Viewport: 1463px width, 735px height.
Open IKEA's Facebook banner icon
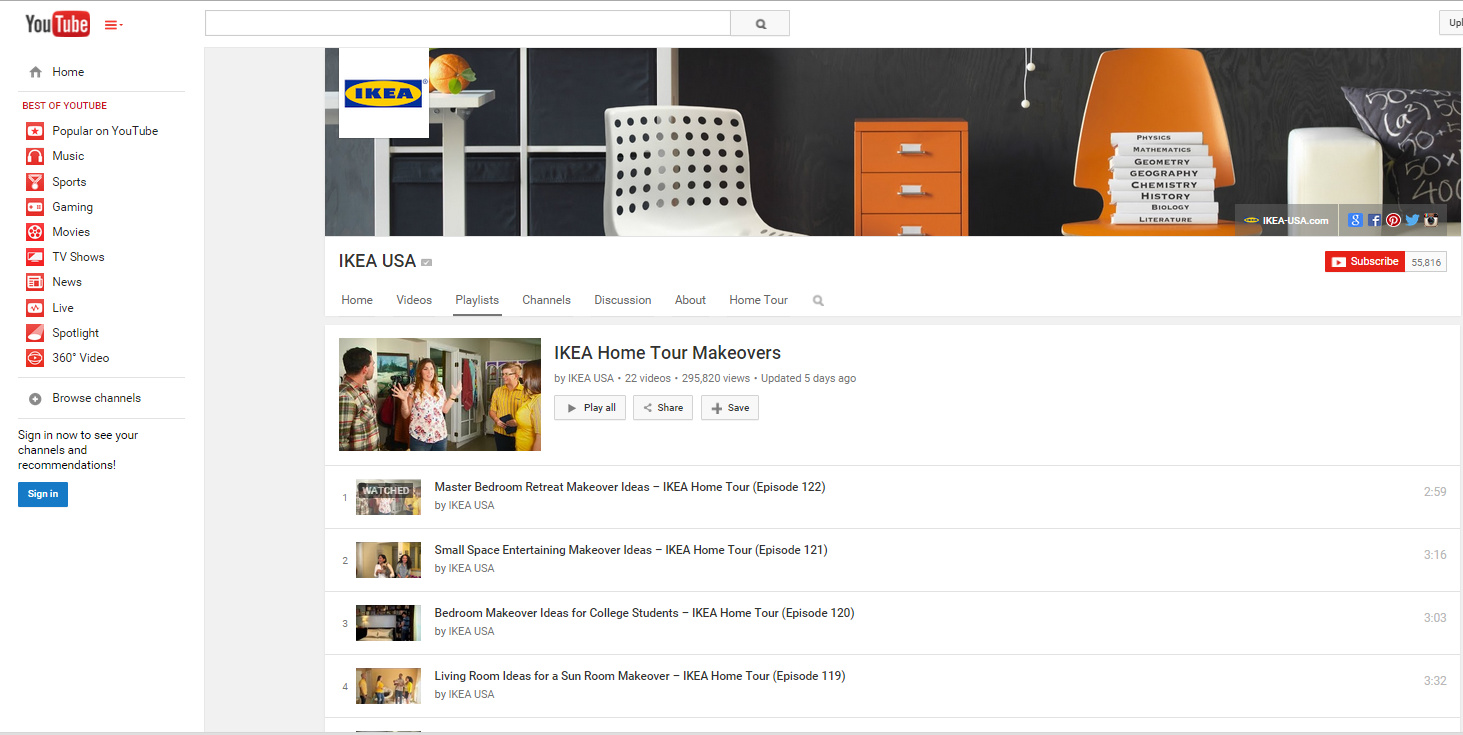point(1375,221)
